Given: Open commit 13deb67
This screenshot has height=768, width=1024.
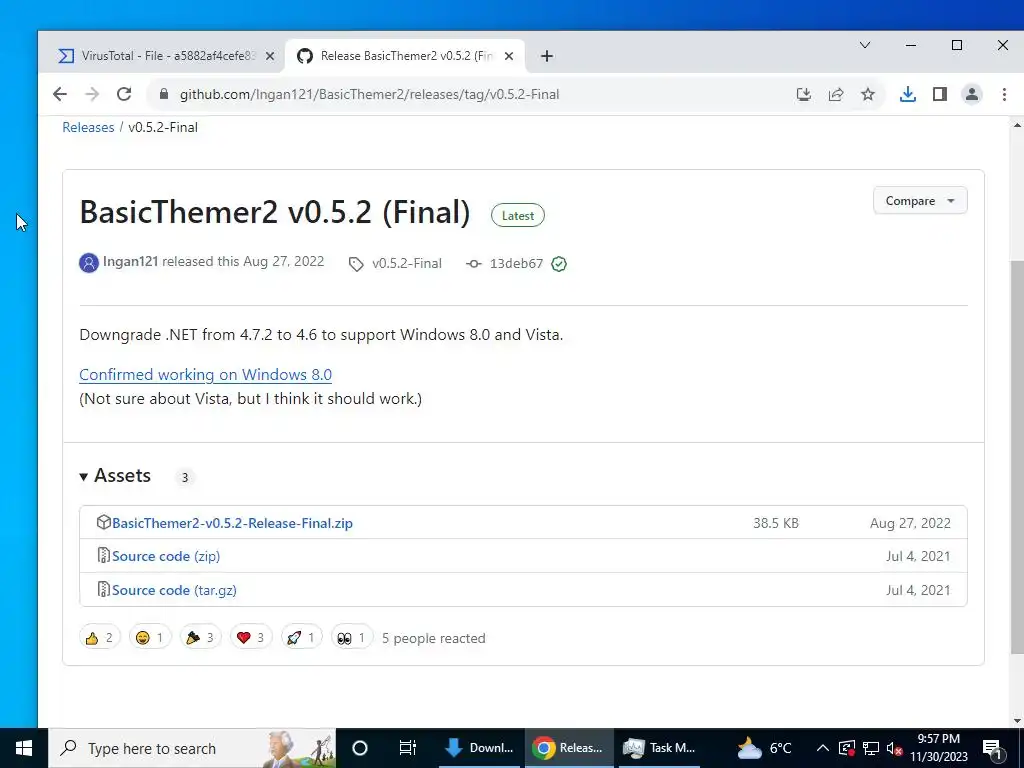Looking at the screenshot, I should [517, 263].
